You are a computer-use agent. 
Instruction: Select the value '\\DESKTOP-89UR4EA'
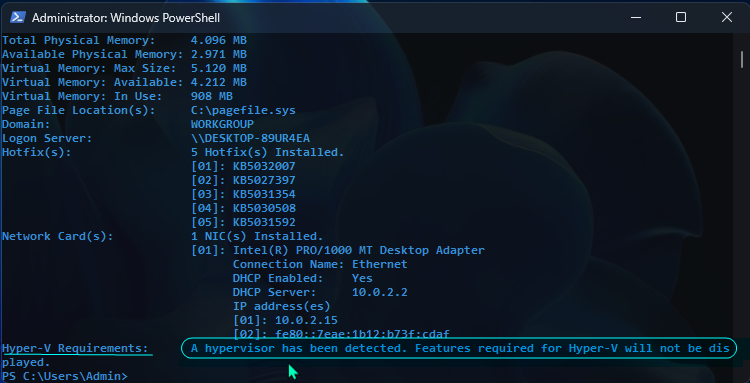point(250,138)
